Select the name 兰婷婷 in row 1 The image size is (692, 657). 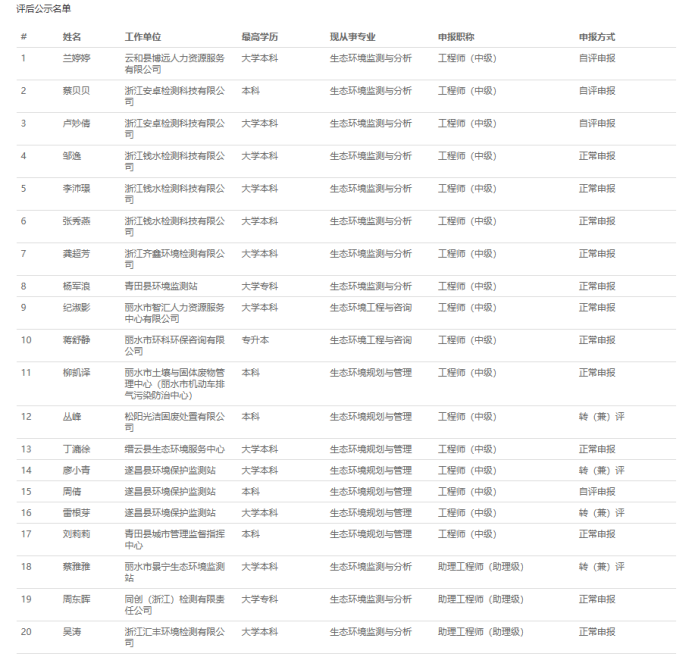click(x=76, y=58)
